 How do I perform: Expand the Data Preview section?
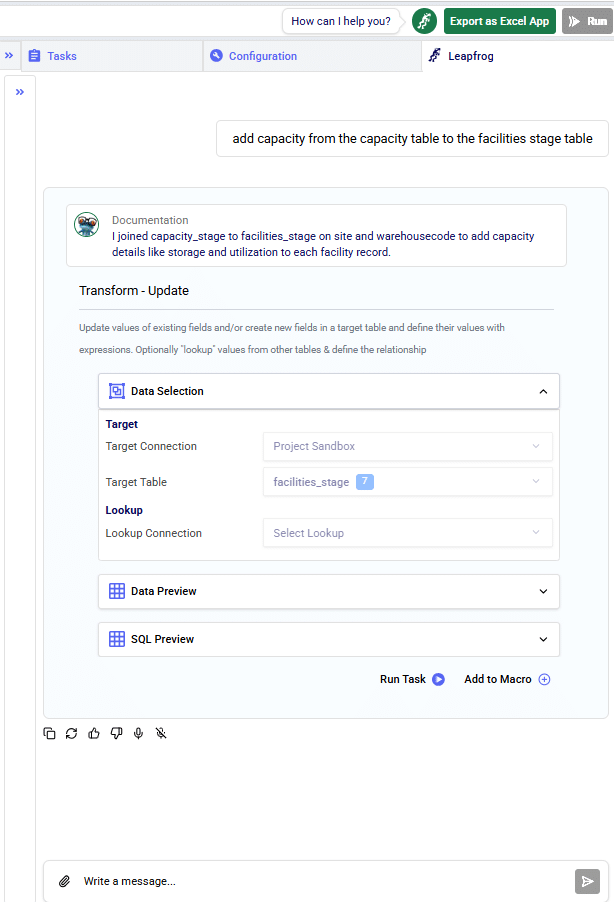(x=543, y=591)
